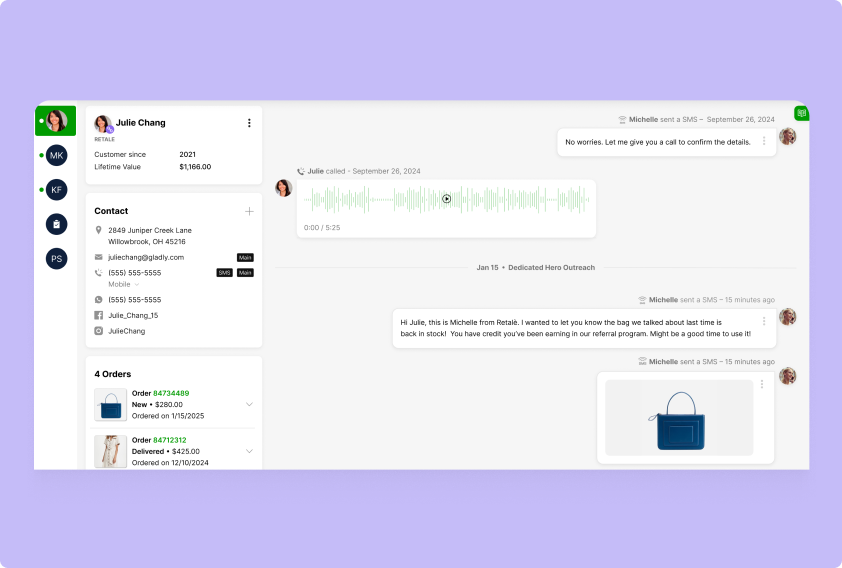The width and height of the screenshot is (842, 568).
Task: Click the call icon beside 'Julie called'
Action: tap(301, 171)
